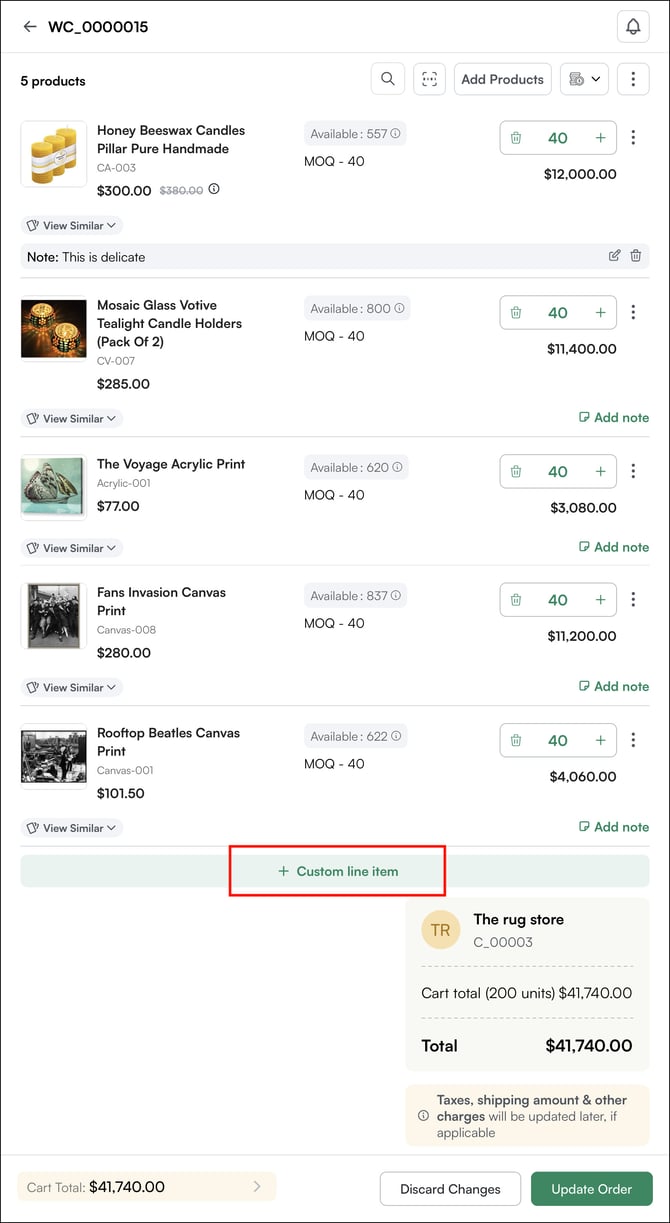Open the notifications bell
The height and width of the screenshot is (1223, 670).
633,26
